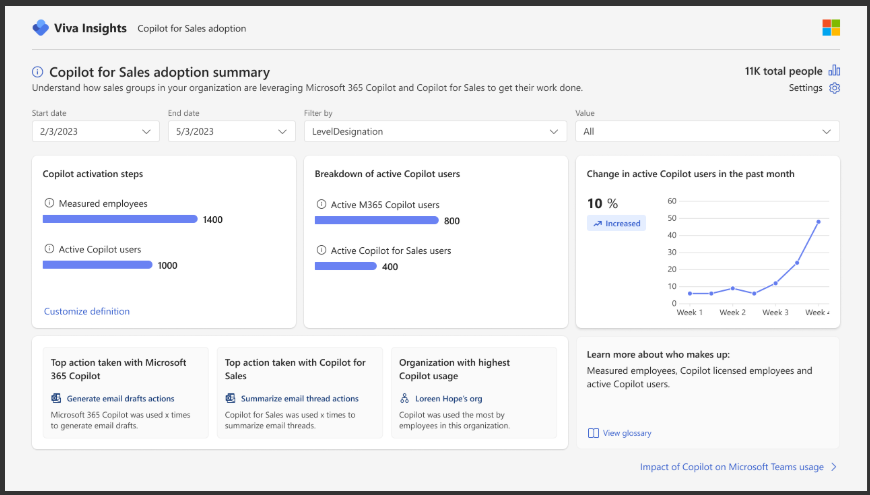Click Outlook icon beside Generate email drafts actions
Image resolution: width=870 pixels, height=495 pixels.
56,398
